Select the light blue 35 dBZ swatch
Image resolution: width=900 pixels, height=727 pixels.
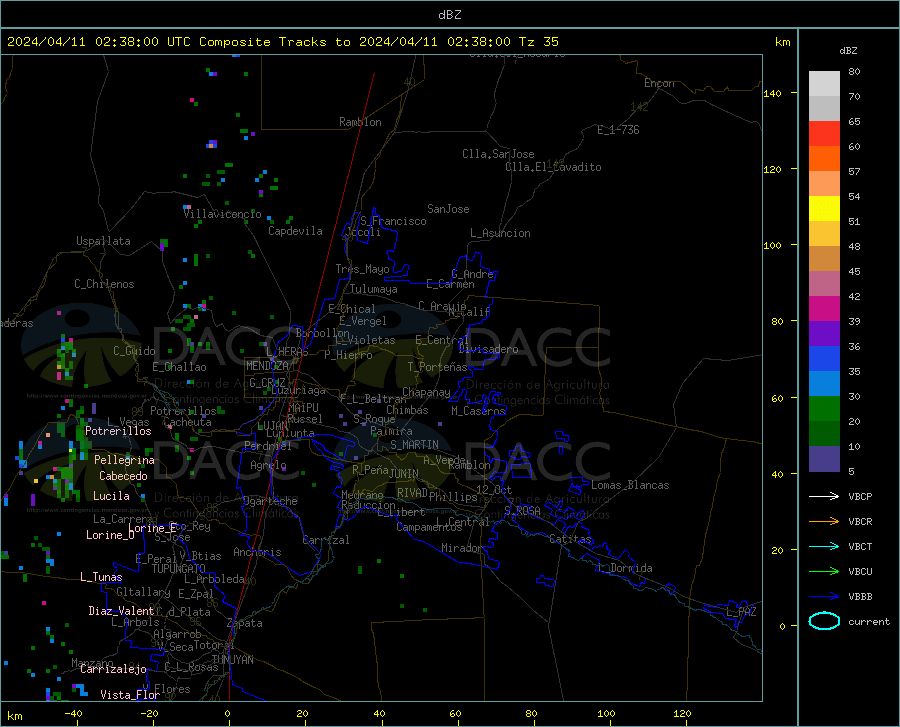click(x=824, y=384)
